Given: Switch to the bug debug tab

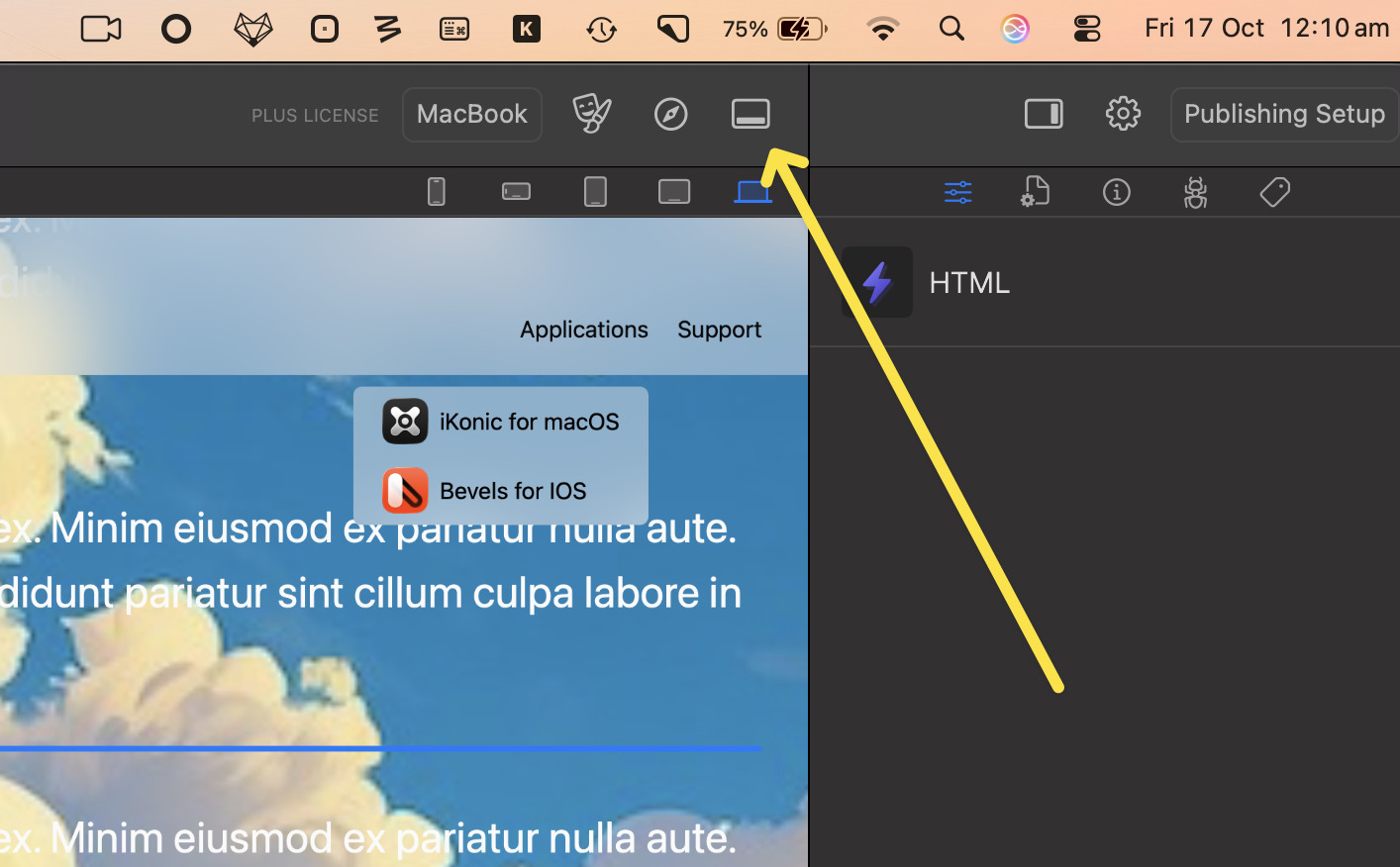Looking at the screenshot, I should coord(1196,192).
